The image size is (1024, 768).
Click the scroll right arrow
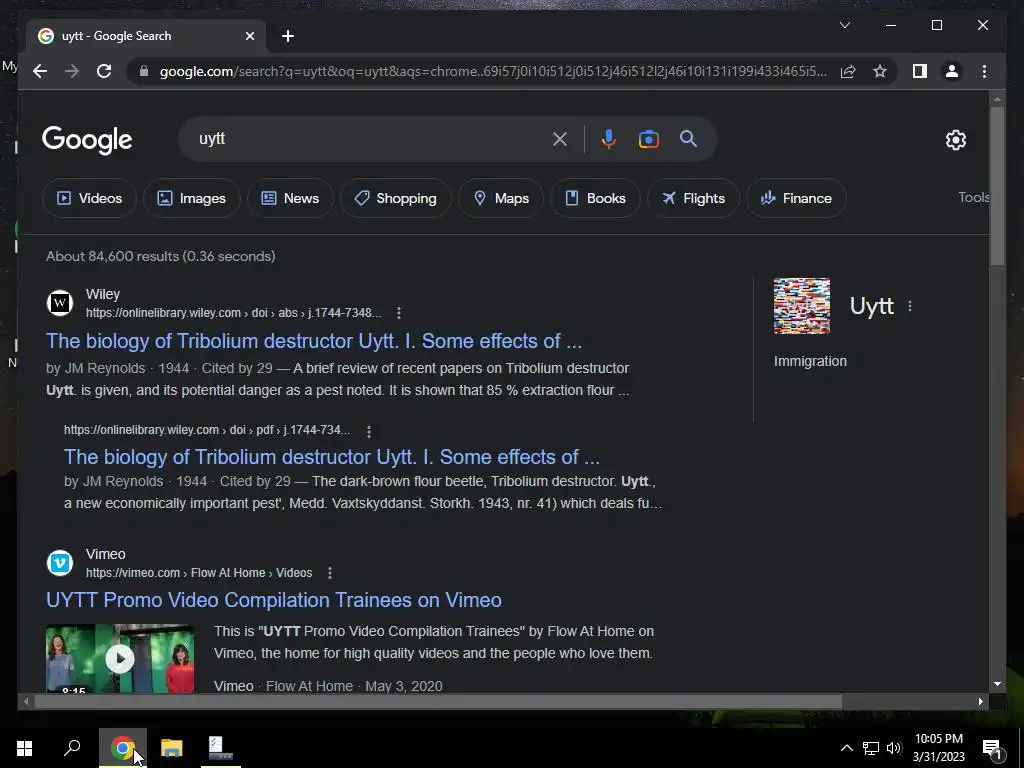tap(980, 701)
